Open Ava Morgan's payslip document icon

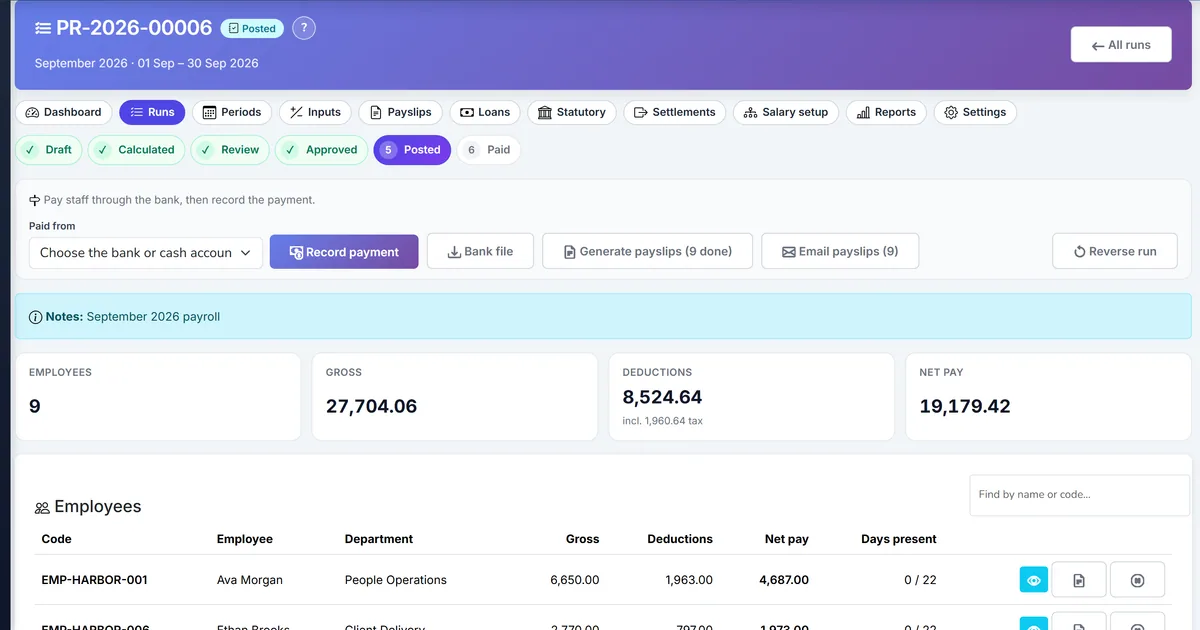point(1079,580)
